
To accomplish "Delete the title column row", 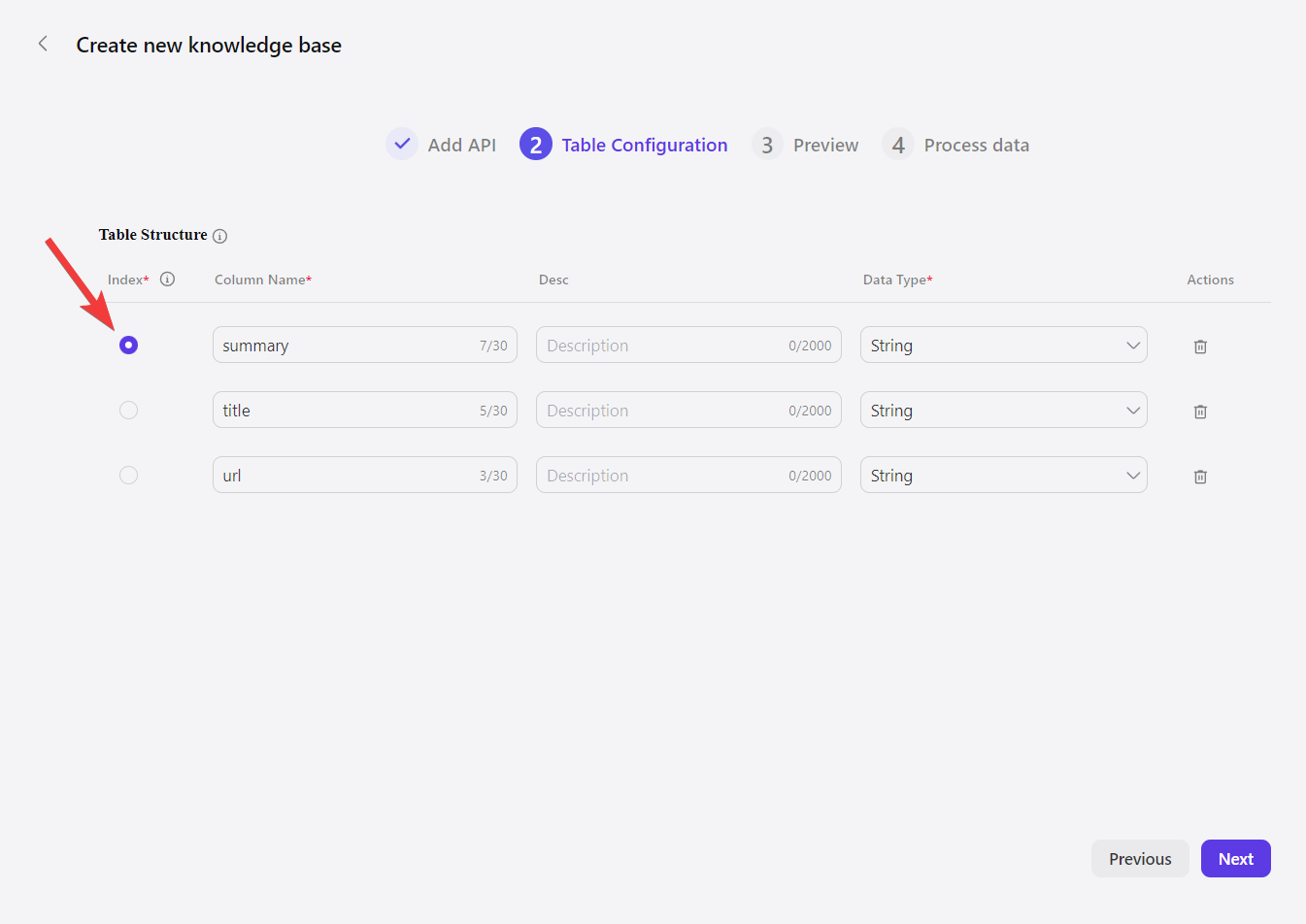I will point(1200,412).
